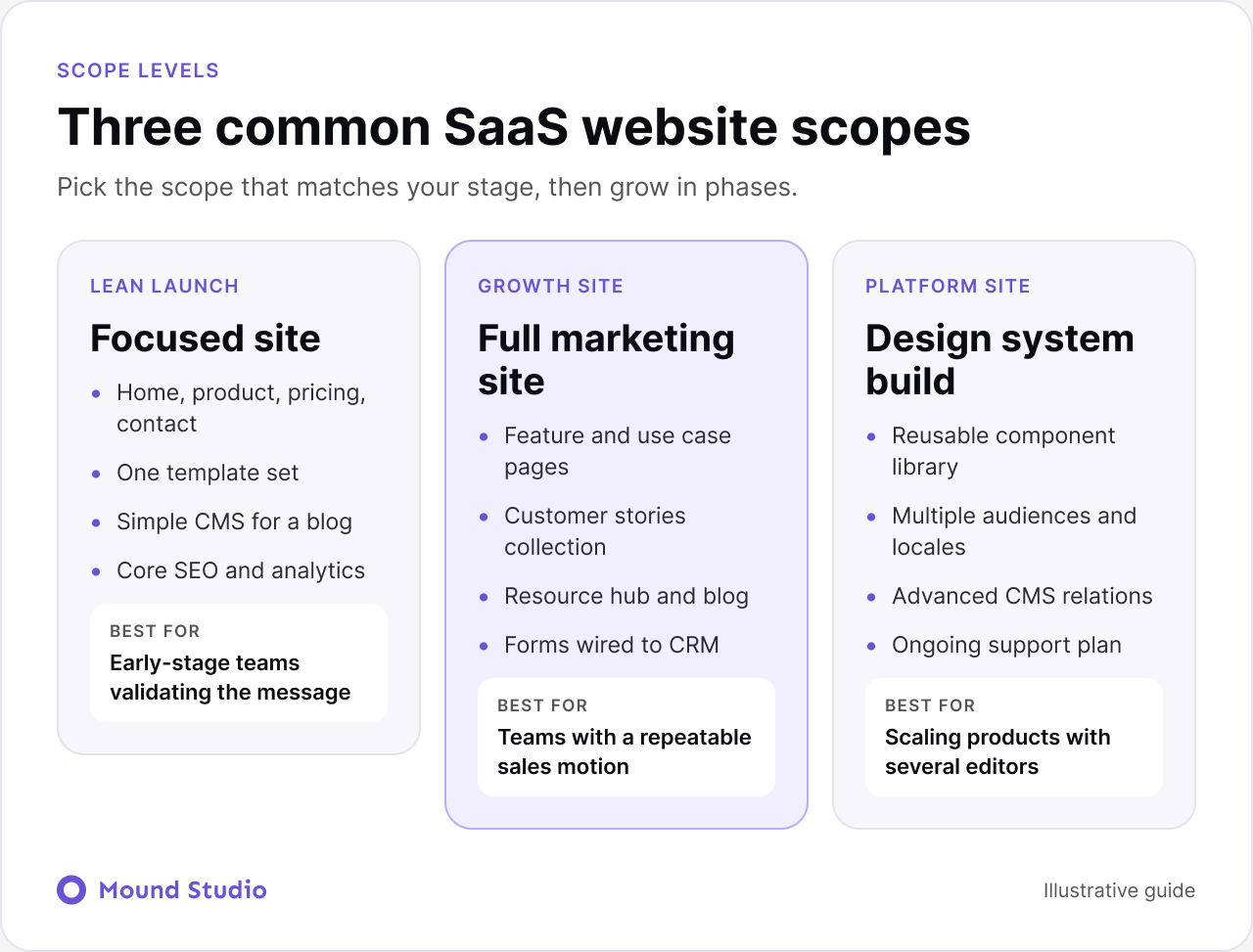Click the GROWTH SITE label
This screenshot has width=1253, height=952.
[550, 286]
